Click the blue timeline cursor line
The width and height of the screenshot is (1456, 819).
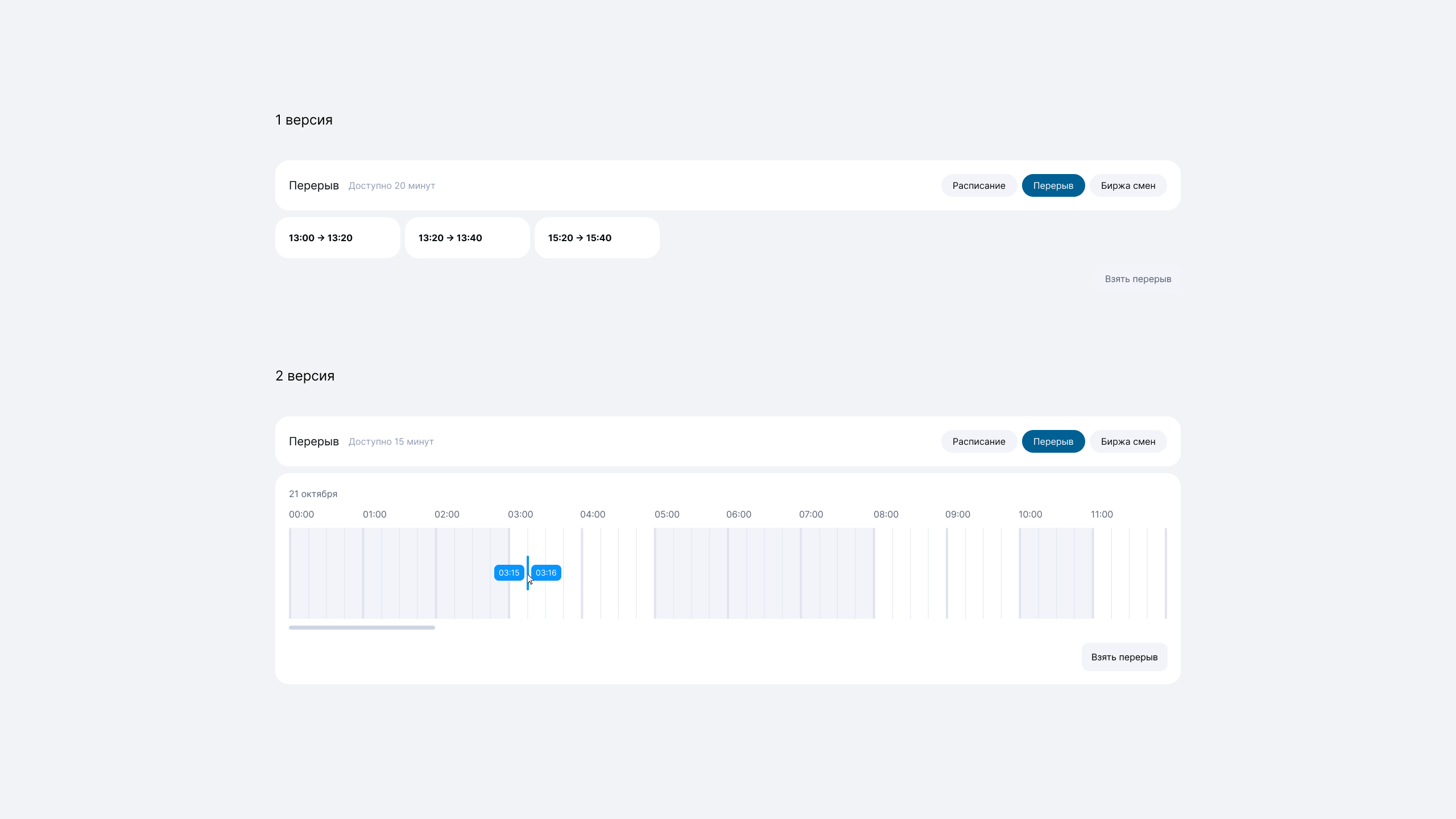528,563
